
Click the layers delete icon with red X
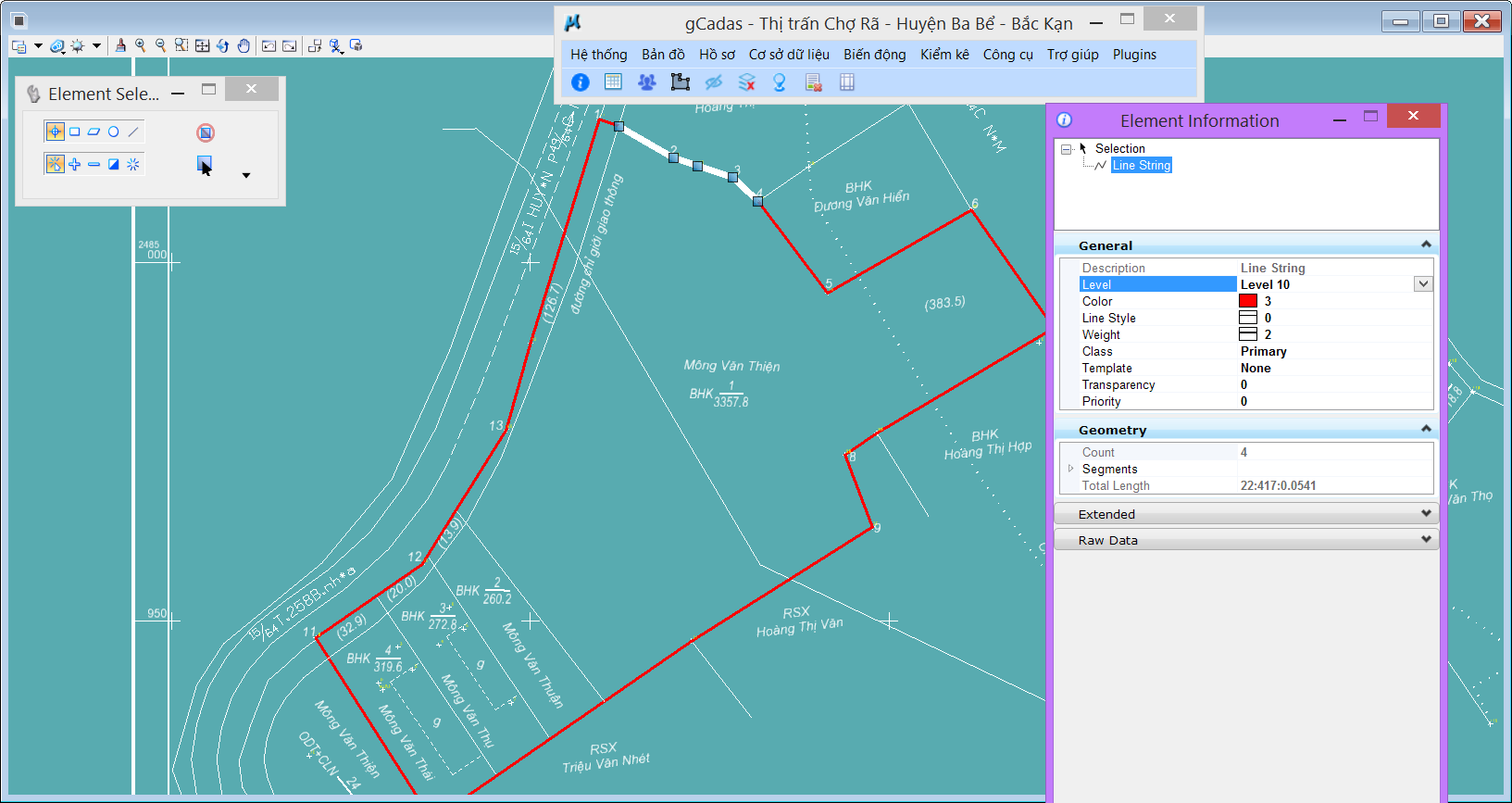click(746, 82)
